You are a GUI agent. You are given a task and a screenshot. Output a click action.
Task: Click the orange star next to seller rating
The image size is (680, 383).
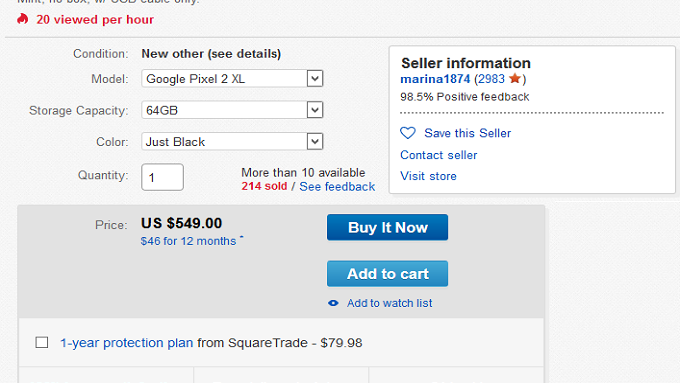point(515,79)
